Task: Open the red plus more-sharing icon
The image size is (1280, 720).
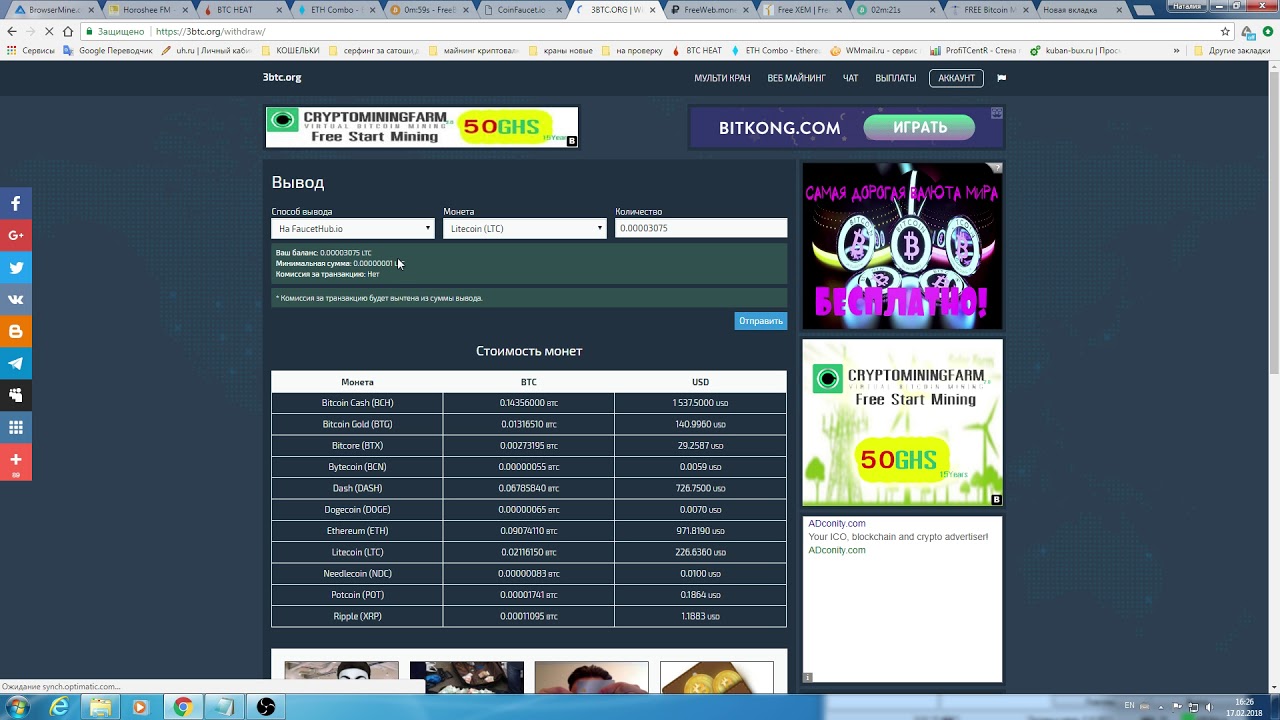Action: tap(16, 460)
